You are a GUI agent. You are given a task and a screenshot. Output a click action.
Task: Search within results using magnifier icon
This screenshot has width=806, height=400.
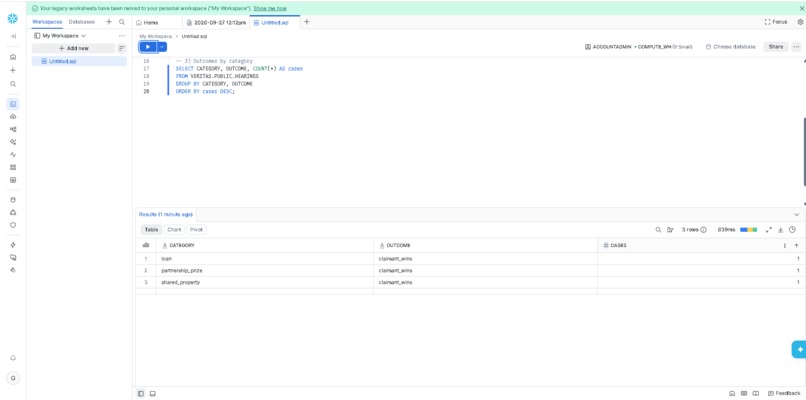[658, 230]
